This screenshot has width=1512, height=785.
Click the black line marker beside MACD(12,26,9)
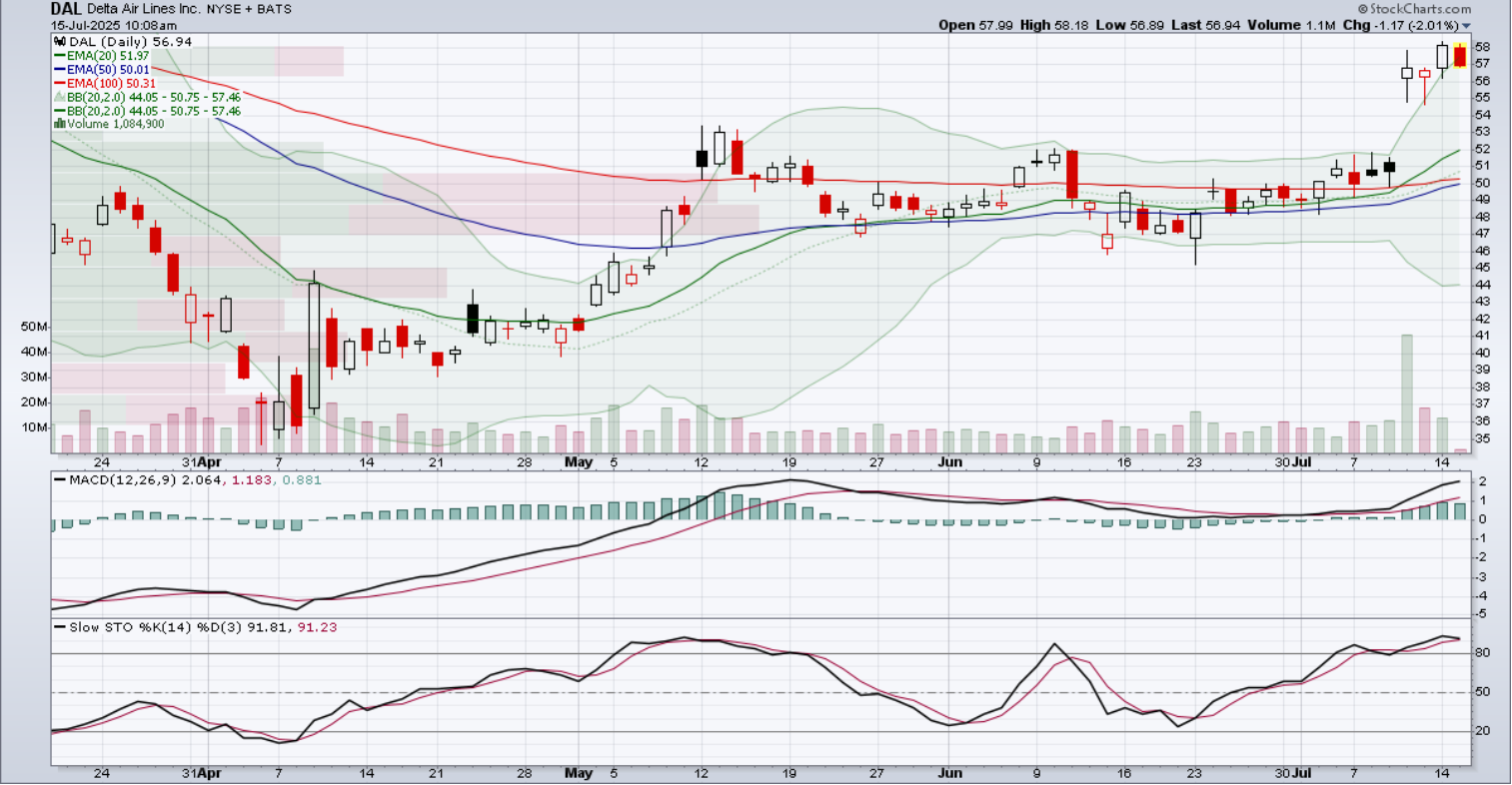pyautogui.click(x=60, y=480)
